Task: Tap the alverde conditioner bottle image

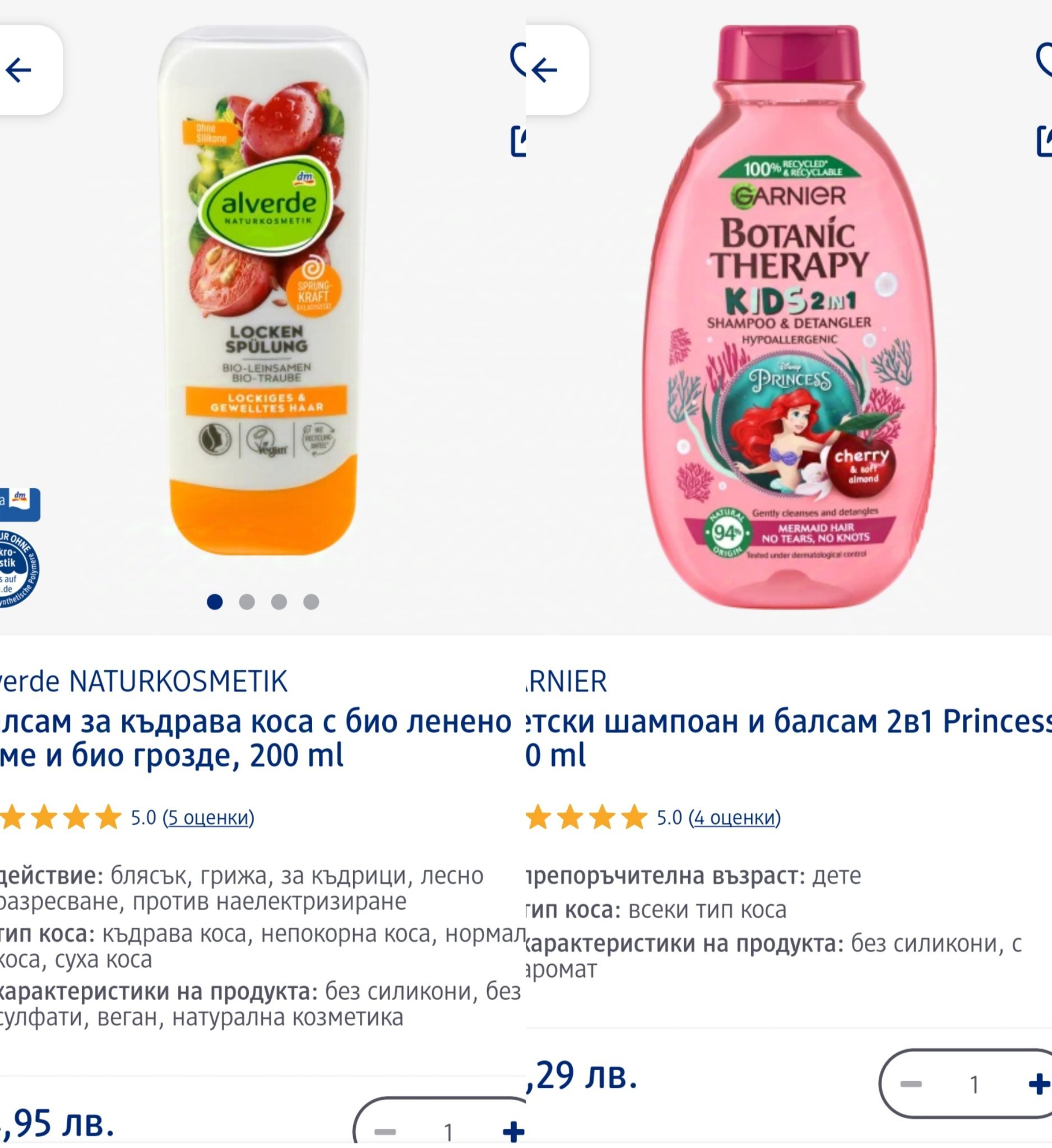Action: [263, 290]
